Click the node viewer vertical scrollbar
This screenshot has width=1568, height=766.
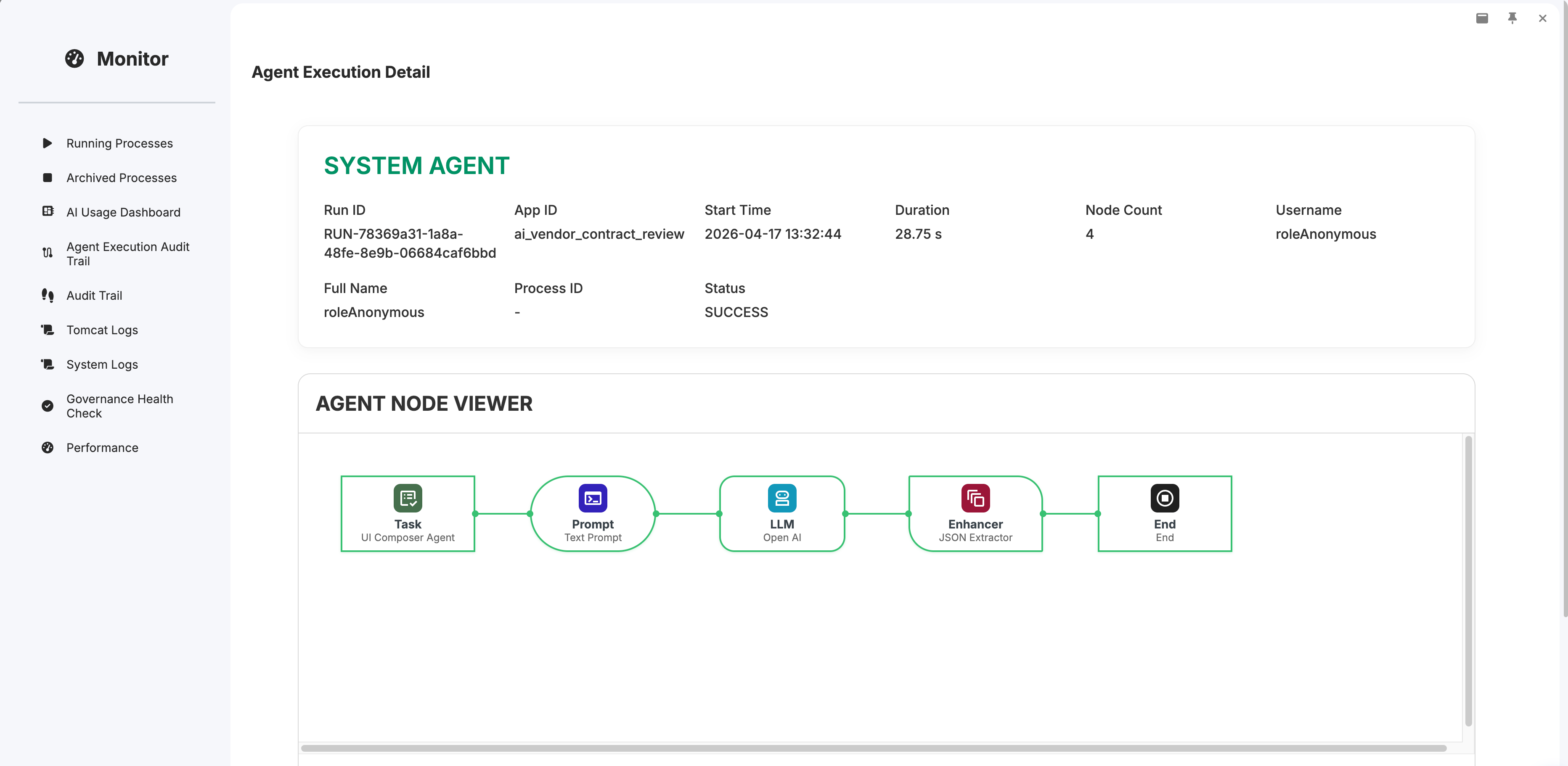point(1468,581)
